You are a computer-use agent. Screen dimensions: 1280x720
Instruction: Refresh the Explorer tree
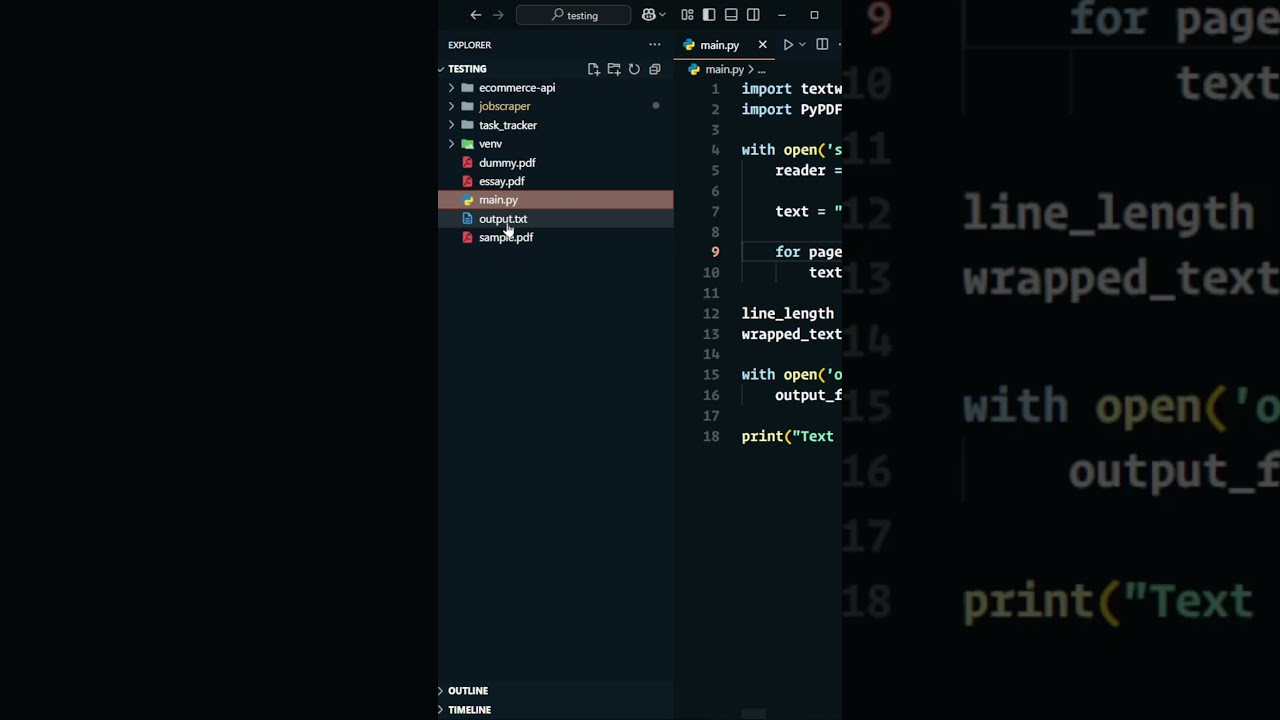pos(634,69)
